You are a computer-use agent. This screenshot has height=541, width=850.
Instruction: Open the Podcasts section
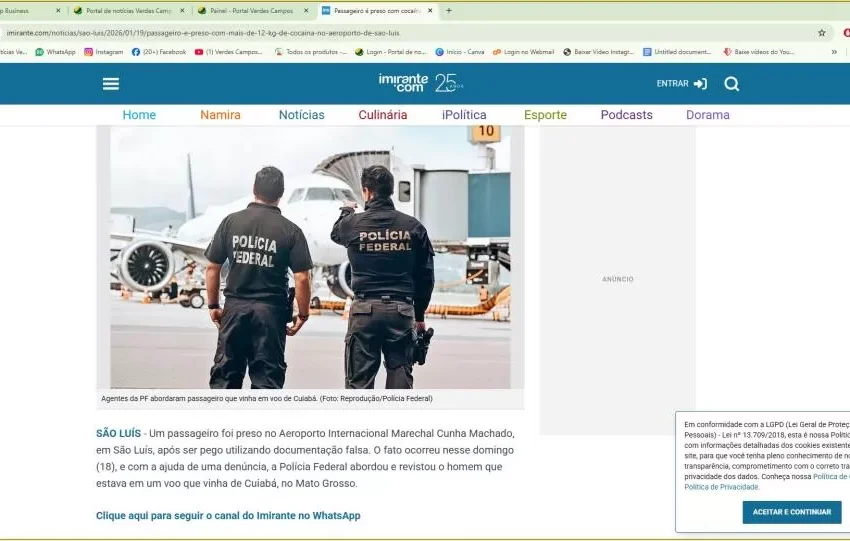(x=627, y=115)
